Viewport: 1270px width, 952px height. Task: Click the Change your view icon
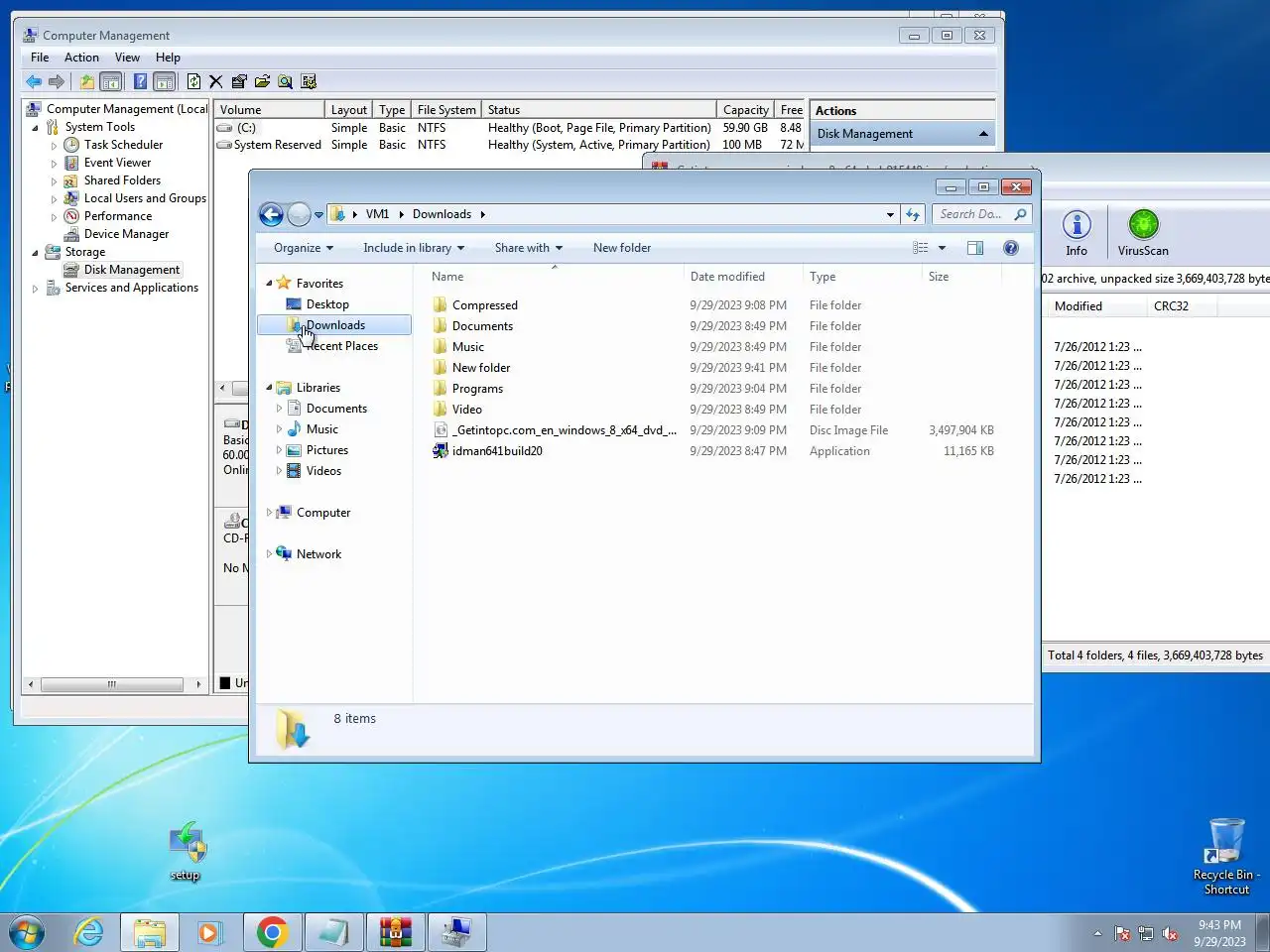click(x=921, y=248)
